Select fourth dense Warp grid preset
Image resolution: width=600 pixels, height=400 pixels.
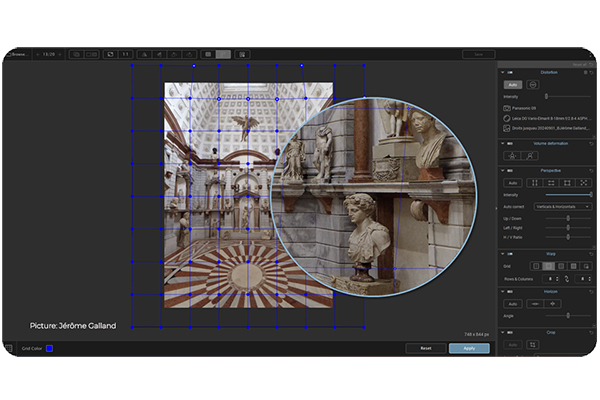coord(573,266)
